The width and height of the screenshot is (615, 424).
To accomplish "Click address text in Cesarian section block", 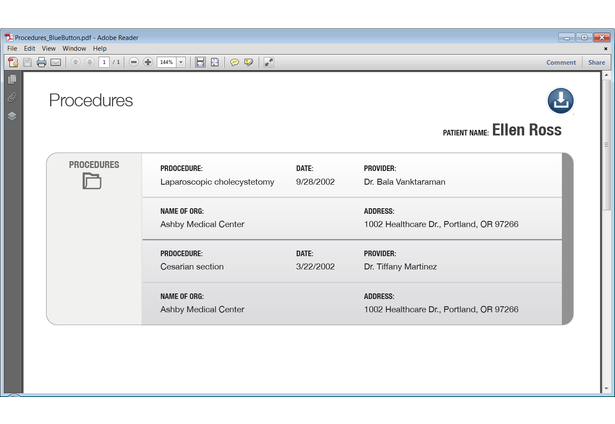I will (x=441, y=309).
